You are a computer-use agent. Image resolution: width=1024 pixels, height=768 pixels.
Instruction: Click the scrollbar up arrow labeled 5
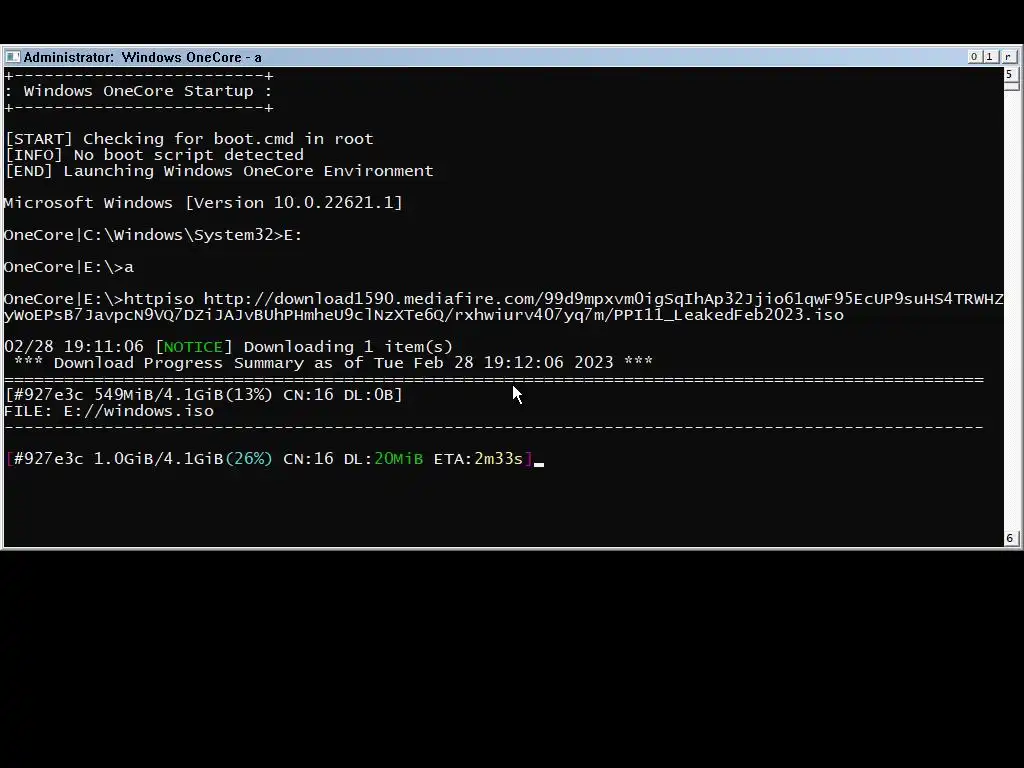click(x=1010, y=74)
